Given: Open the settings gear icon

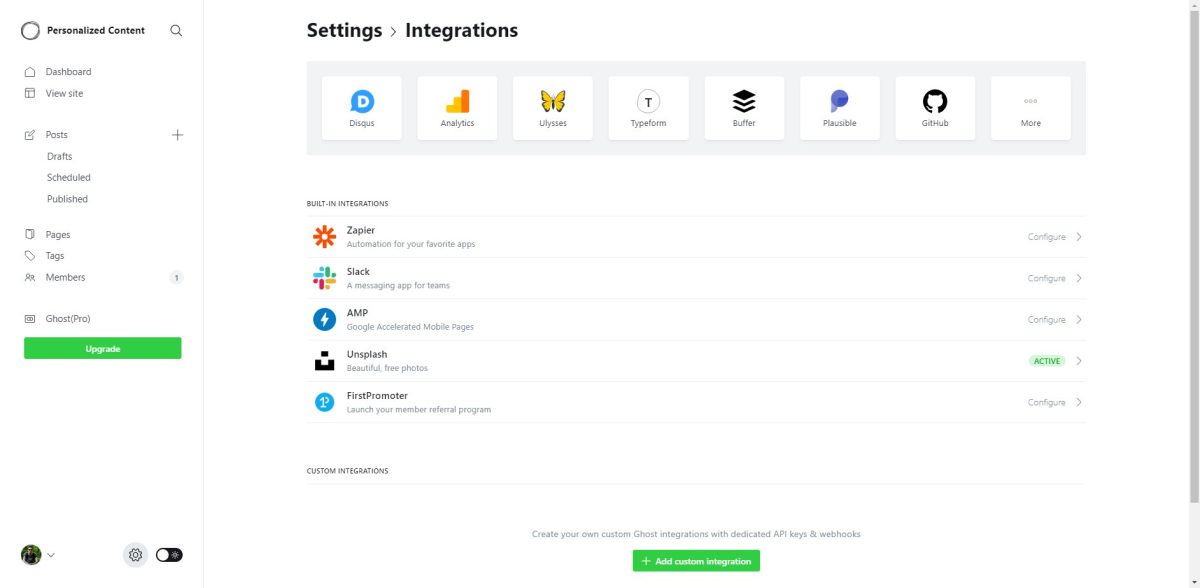Looking at the screenshot, I should coord(135,554).
